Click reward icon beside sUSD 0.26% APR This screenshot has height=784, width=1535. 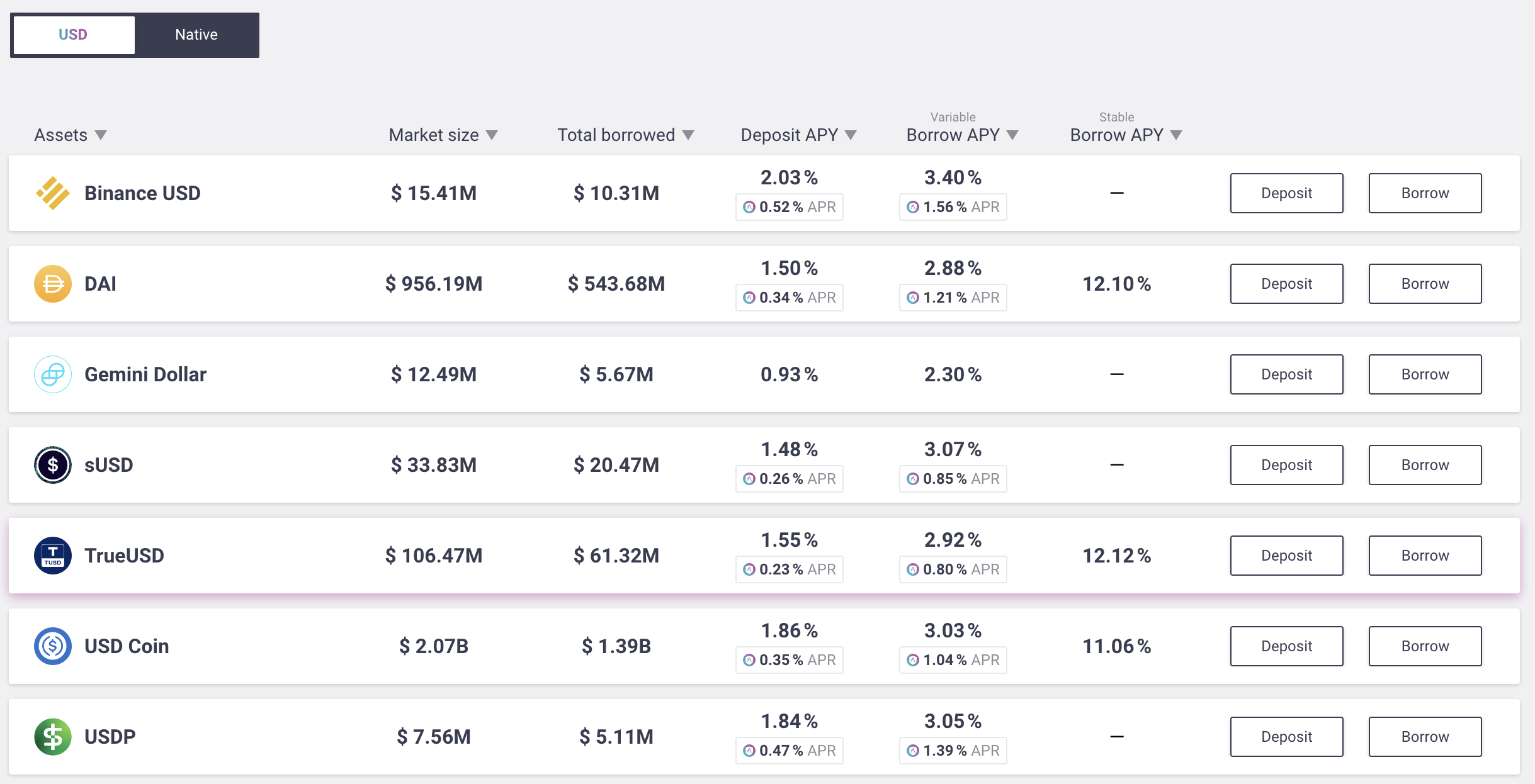(749, 479)
